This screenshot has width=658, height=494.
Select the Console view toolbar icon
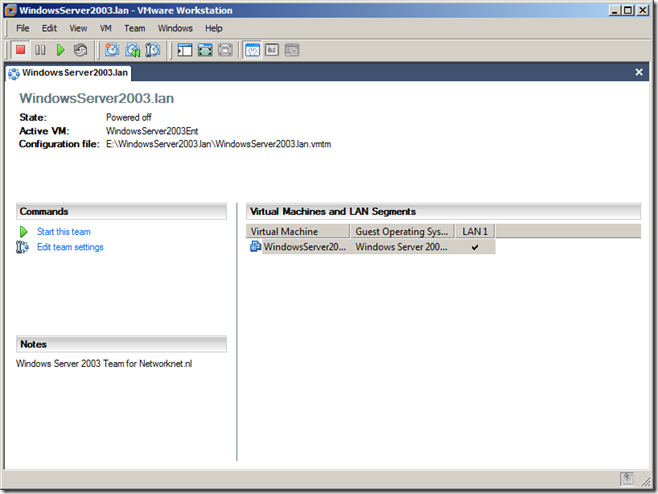tap(292, 50)
